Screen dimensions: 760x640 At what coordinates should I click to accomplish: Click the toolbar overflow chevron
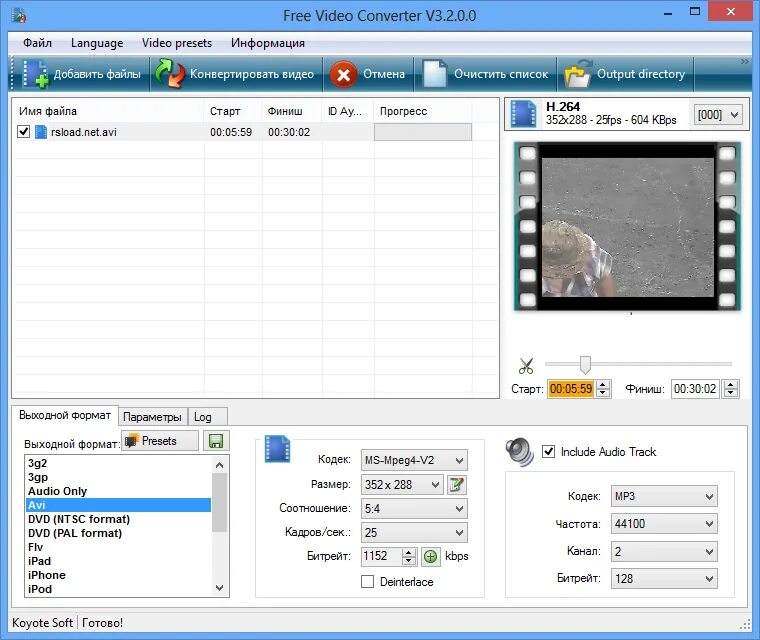pos(744,62)
